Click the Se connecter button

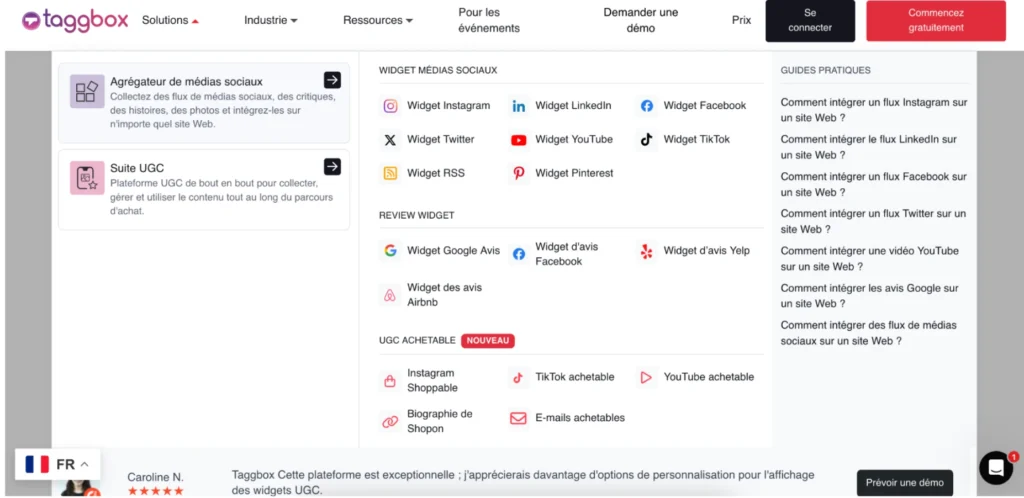810,20
